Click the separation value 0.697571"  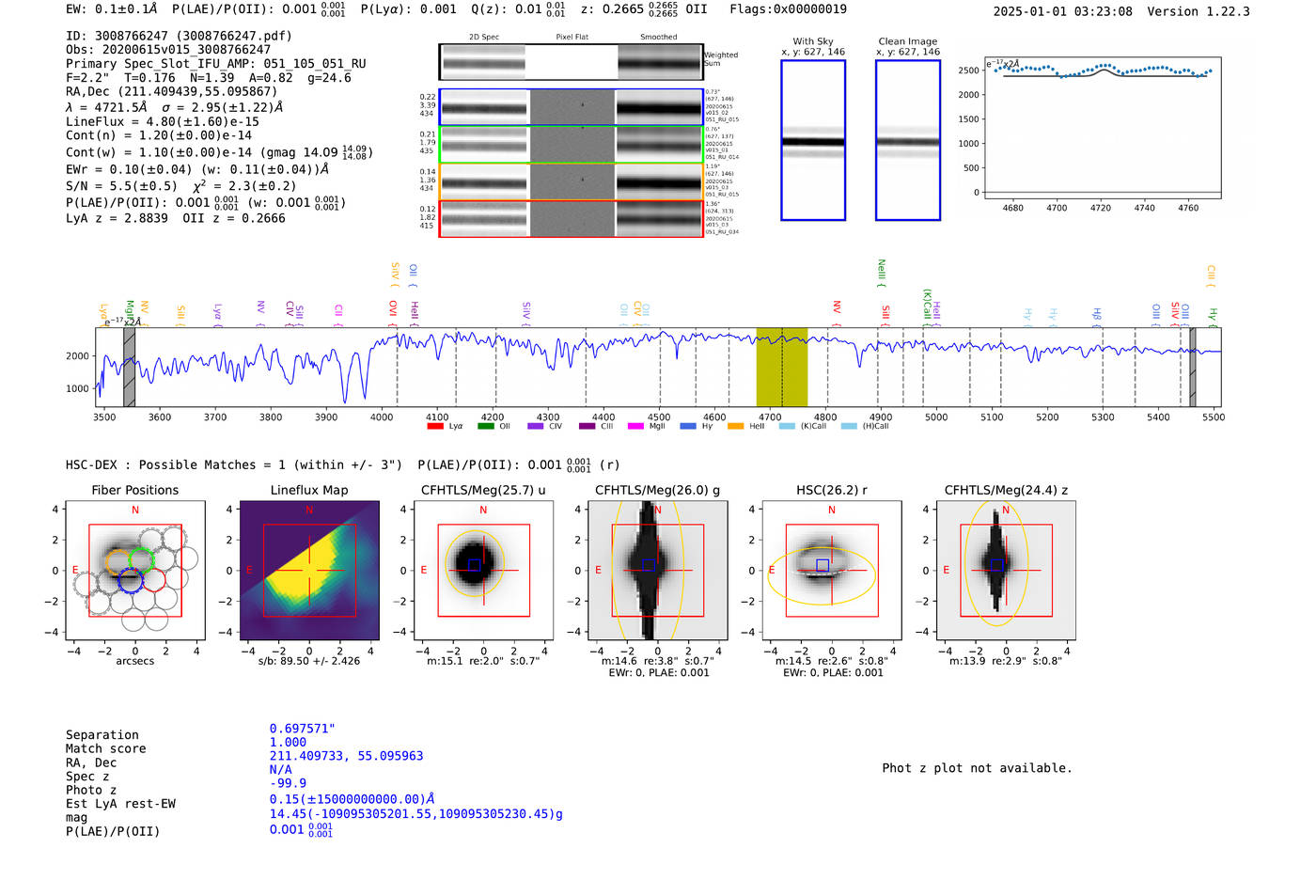click(303, 729)
